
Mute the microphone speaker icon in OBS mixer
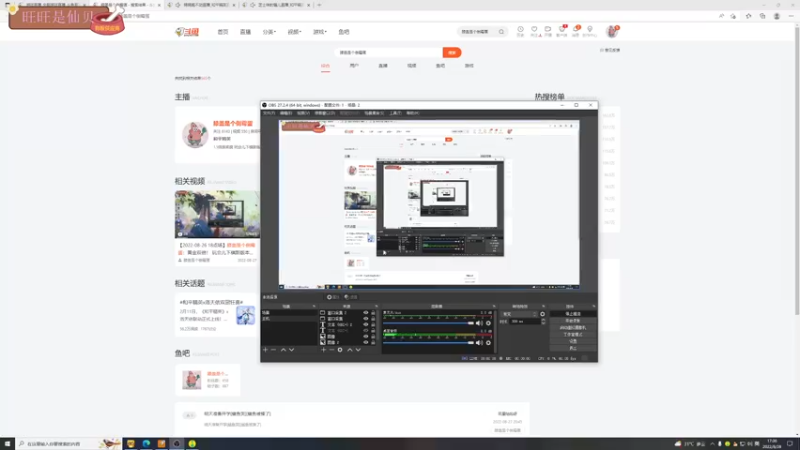[x=479, y=323]
